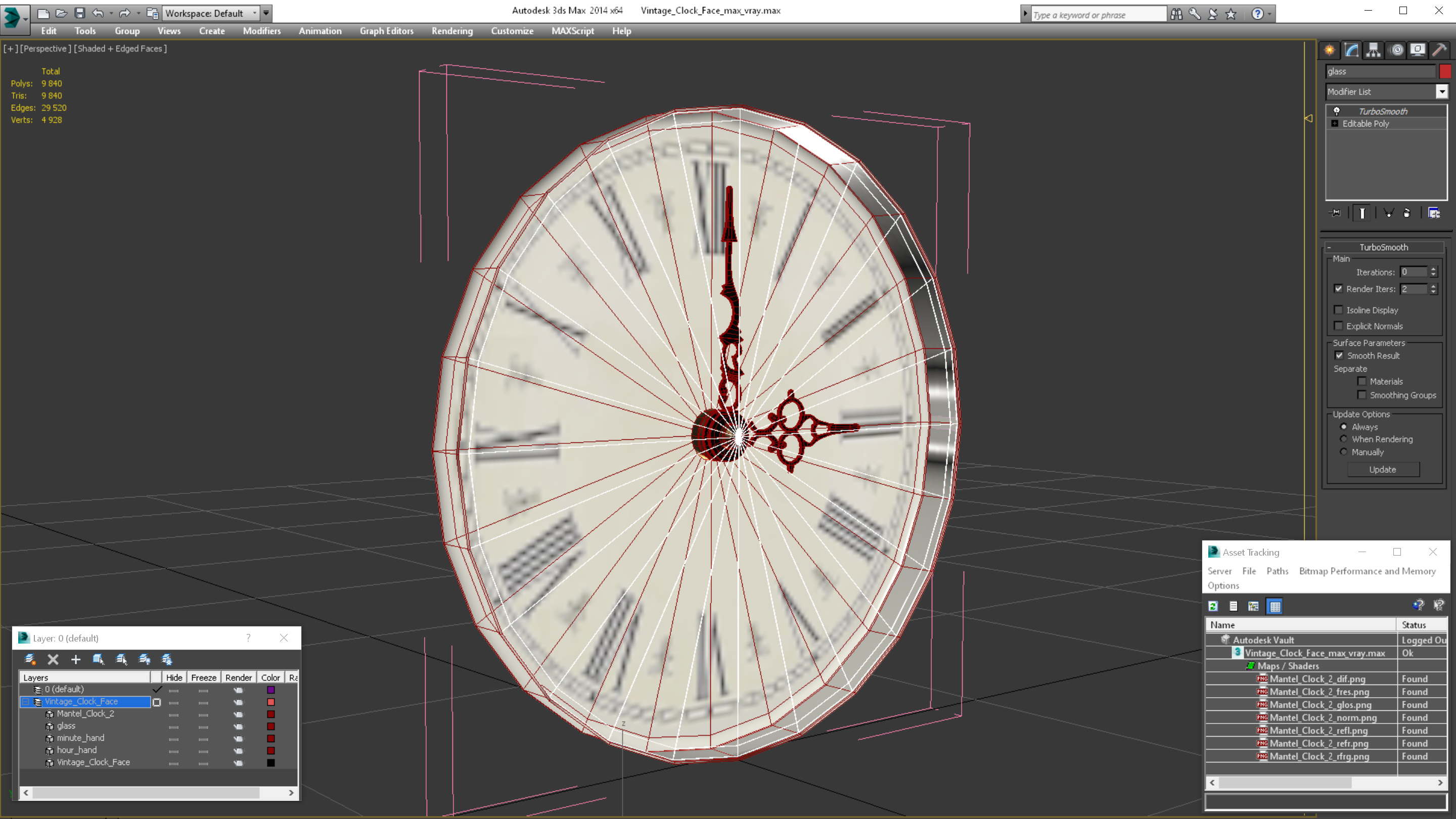Open the Display command panel tab
Image resolution: width=1456 pixels, height=819 pixels.
1418,50
